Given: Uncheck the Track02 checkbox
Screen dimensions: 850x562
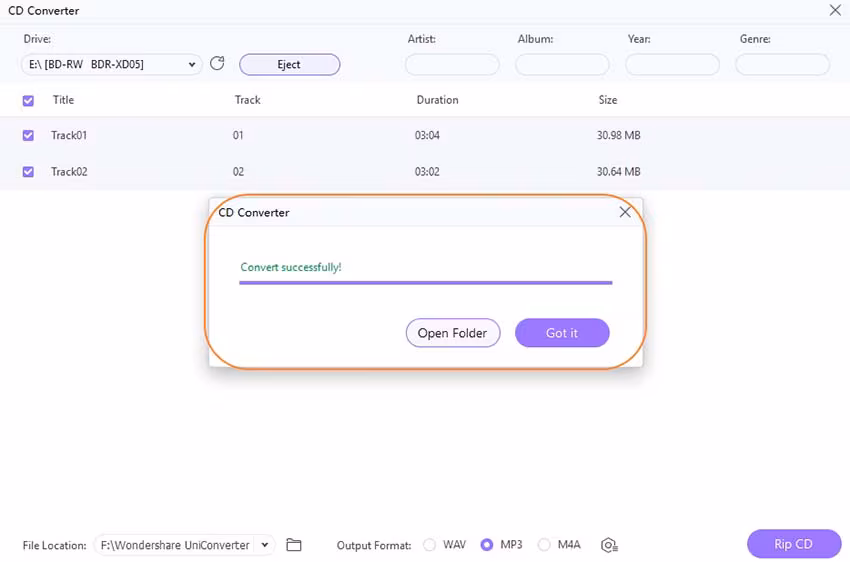Looking at the screenshot, I should click(28, 171).
